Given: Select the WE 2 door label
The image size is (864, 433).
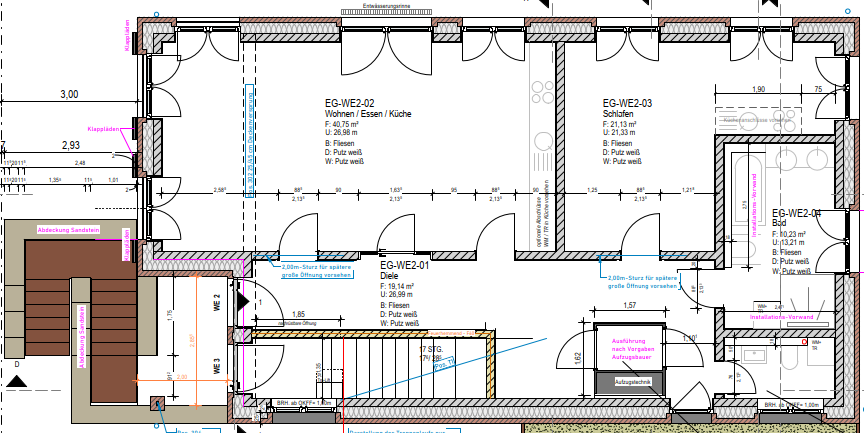Looking at the screenshot, I should point(217,303).
